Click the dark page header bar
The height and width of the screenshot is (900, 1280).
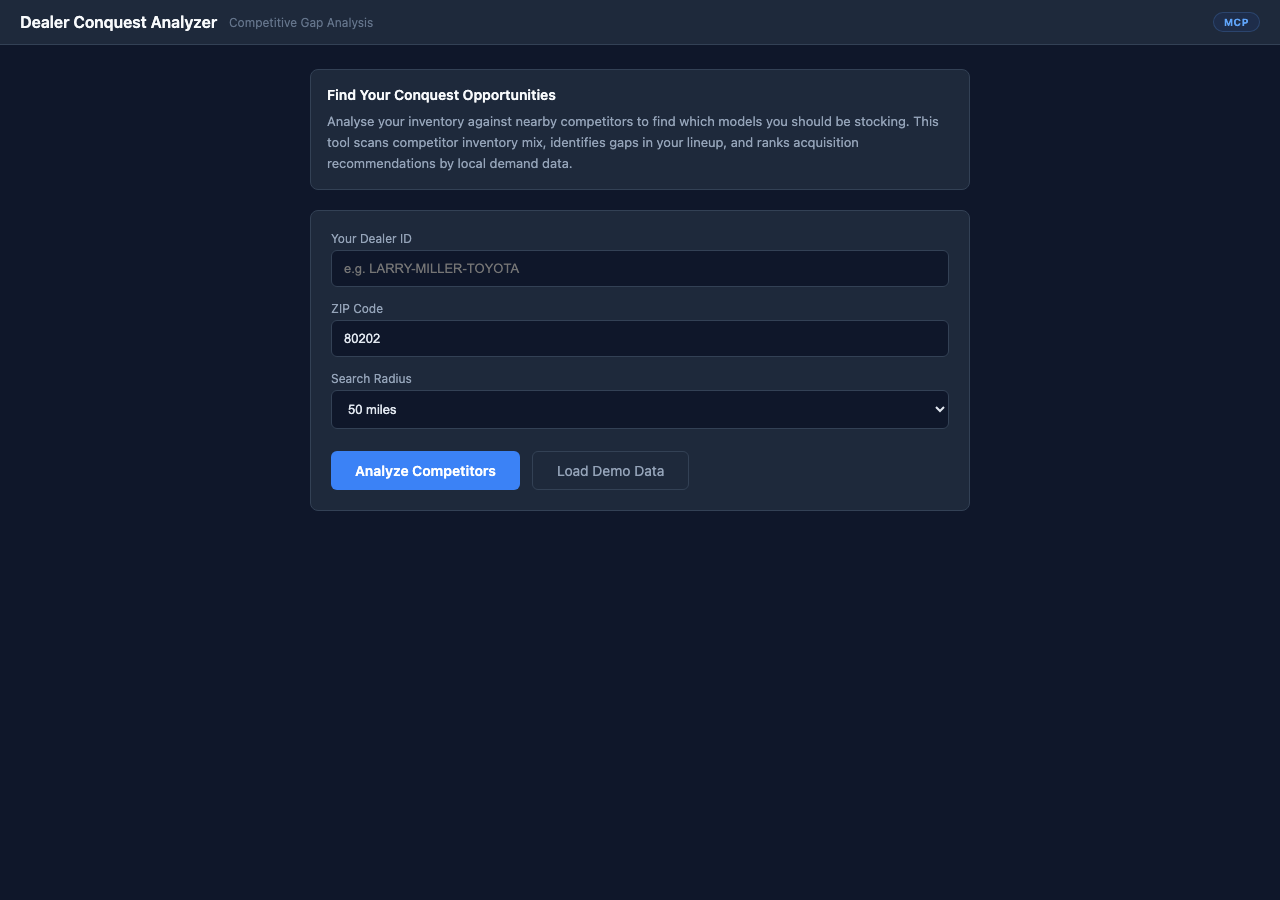[700, 22]
